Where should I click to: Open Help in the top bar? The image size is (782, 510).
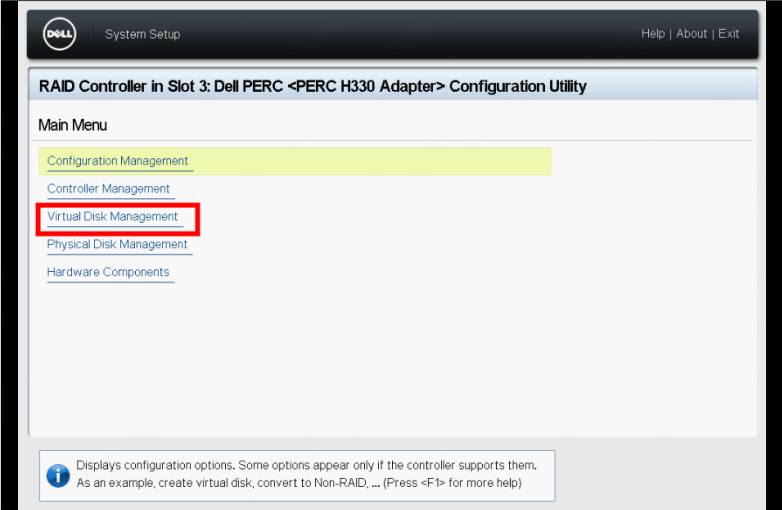(653, 34)
